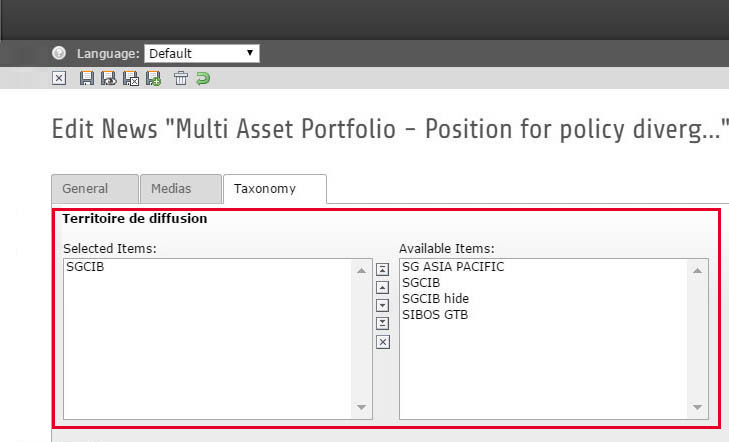Image resolution: width=729 pixels, height=442 pixels.
Task: Move selected item to top button
Action: click(x=382, y=270)
